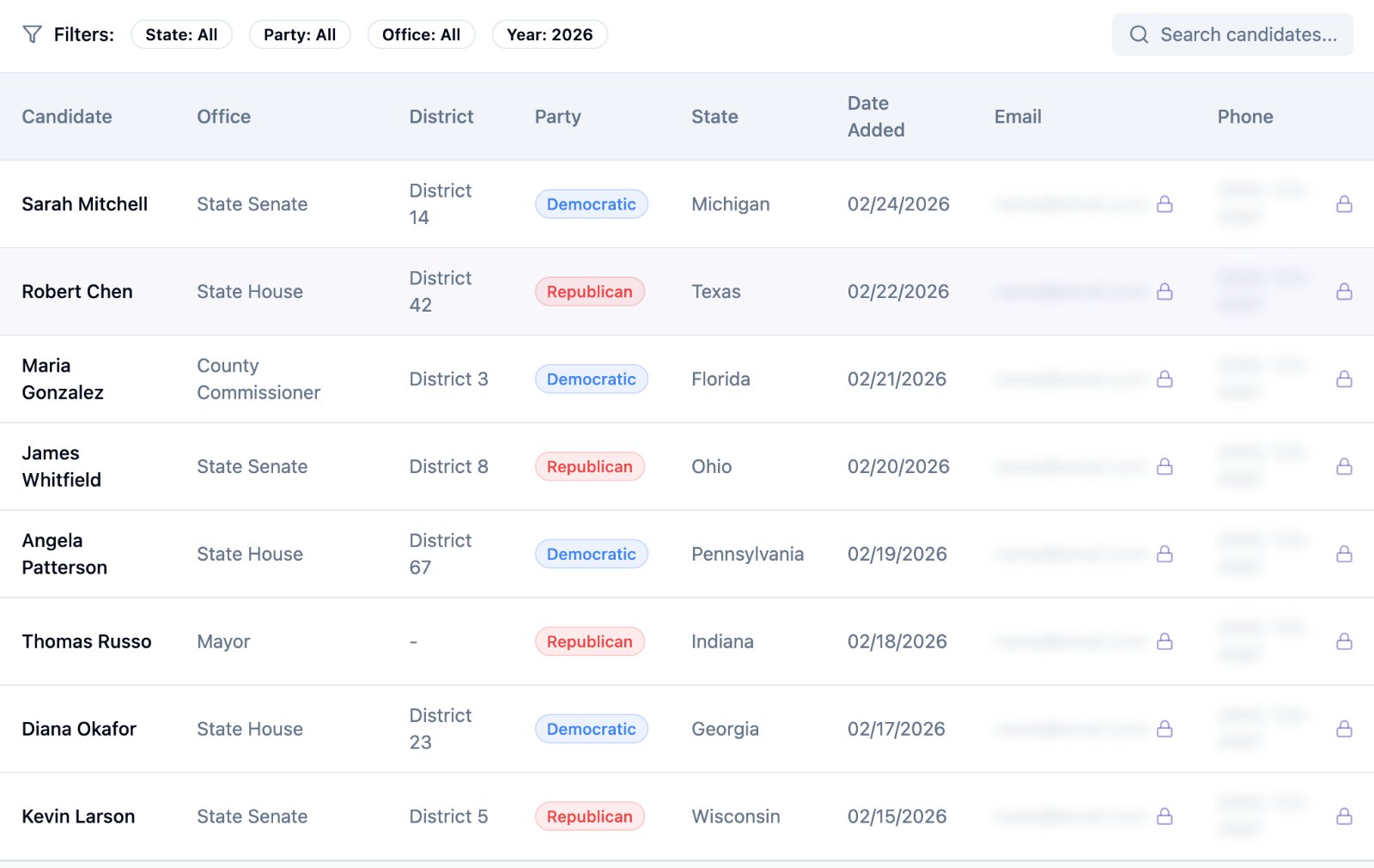Select candidate Angela Patterson
The image size is (1374, 868).
[x=64, y=555]
